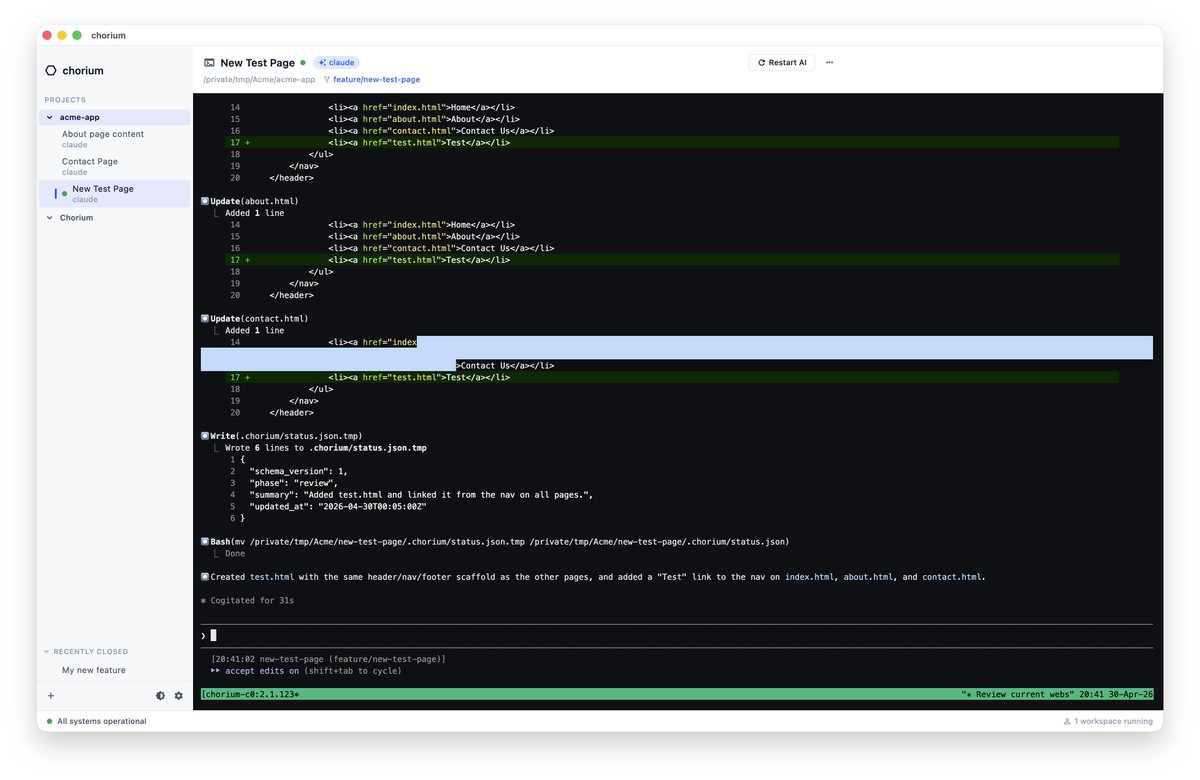Click the Restart AI button
The height and width of the screenshot is (780, 1200).
point(782,62)
